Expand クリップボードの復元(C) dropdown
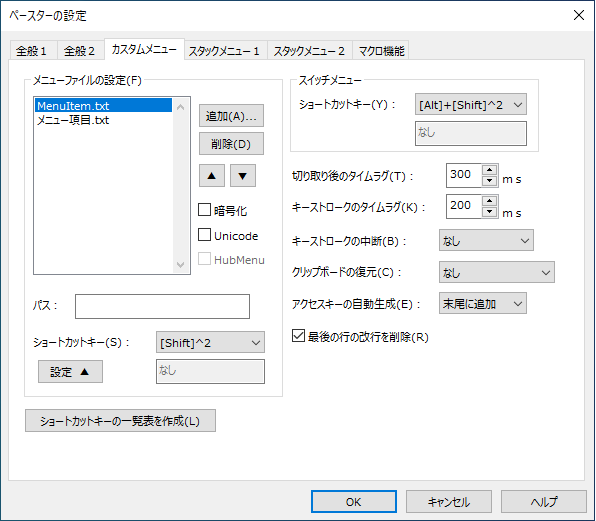596x521 pixels. pos(496,272)
